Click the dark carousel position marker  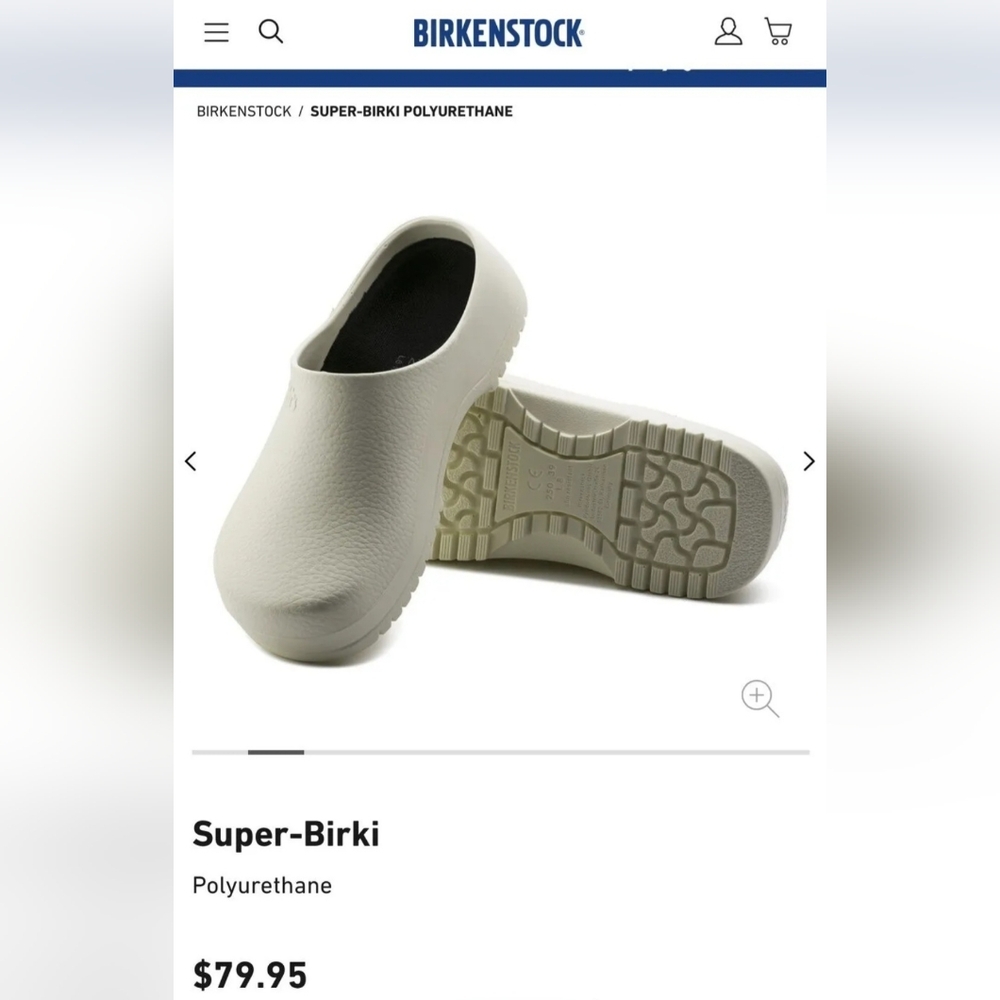point(274,752)
